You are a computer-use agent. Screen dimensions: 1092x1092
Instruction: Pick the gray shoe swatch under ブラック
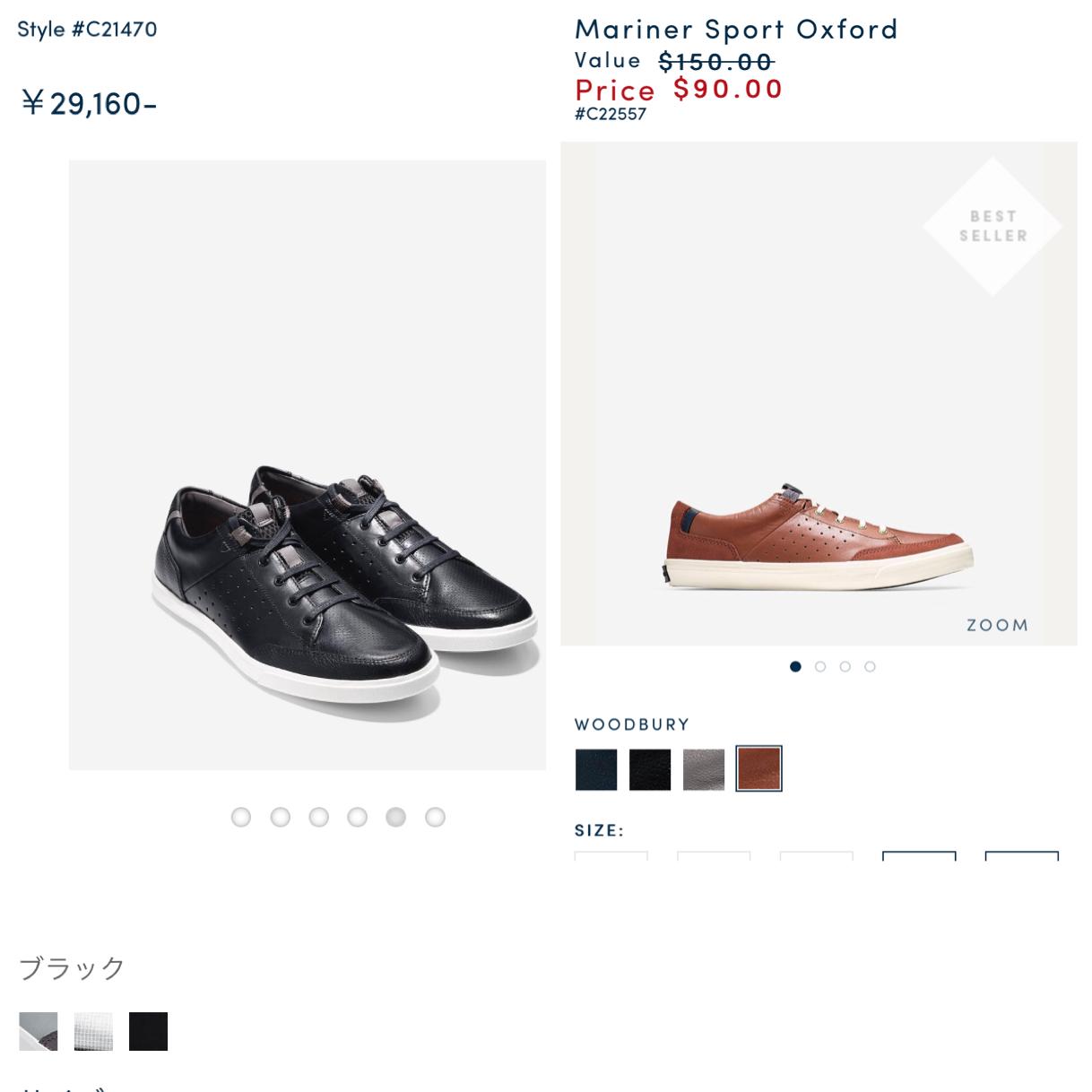39,1031
